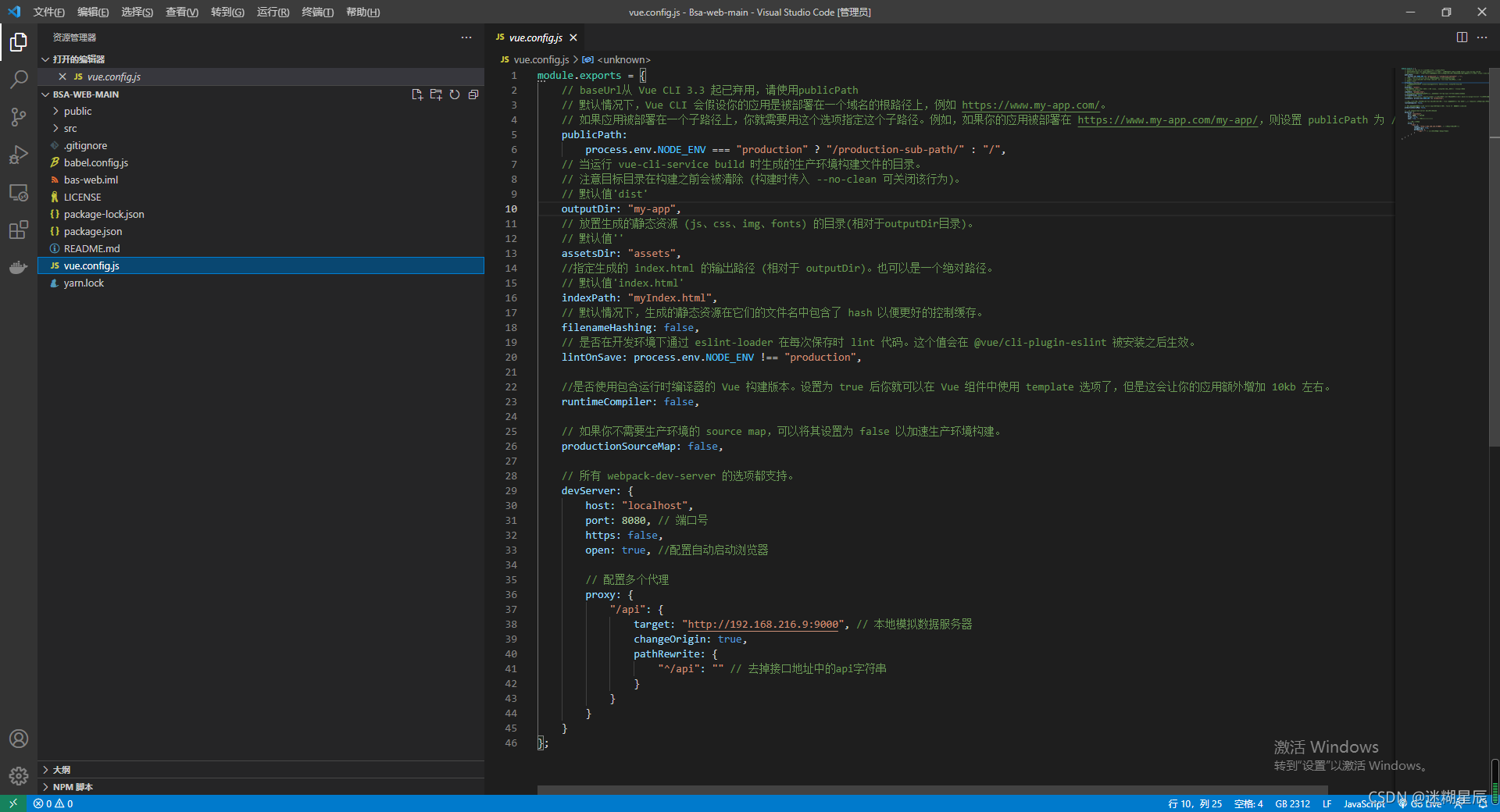Change indentation via 空格: 4 in status bar

coord(1248,803)
